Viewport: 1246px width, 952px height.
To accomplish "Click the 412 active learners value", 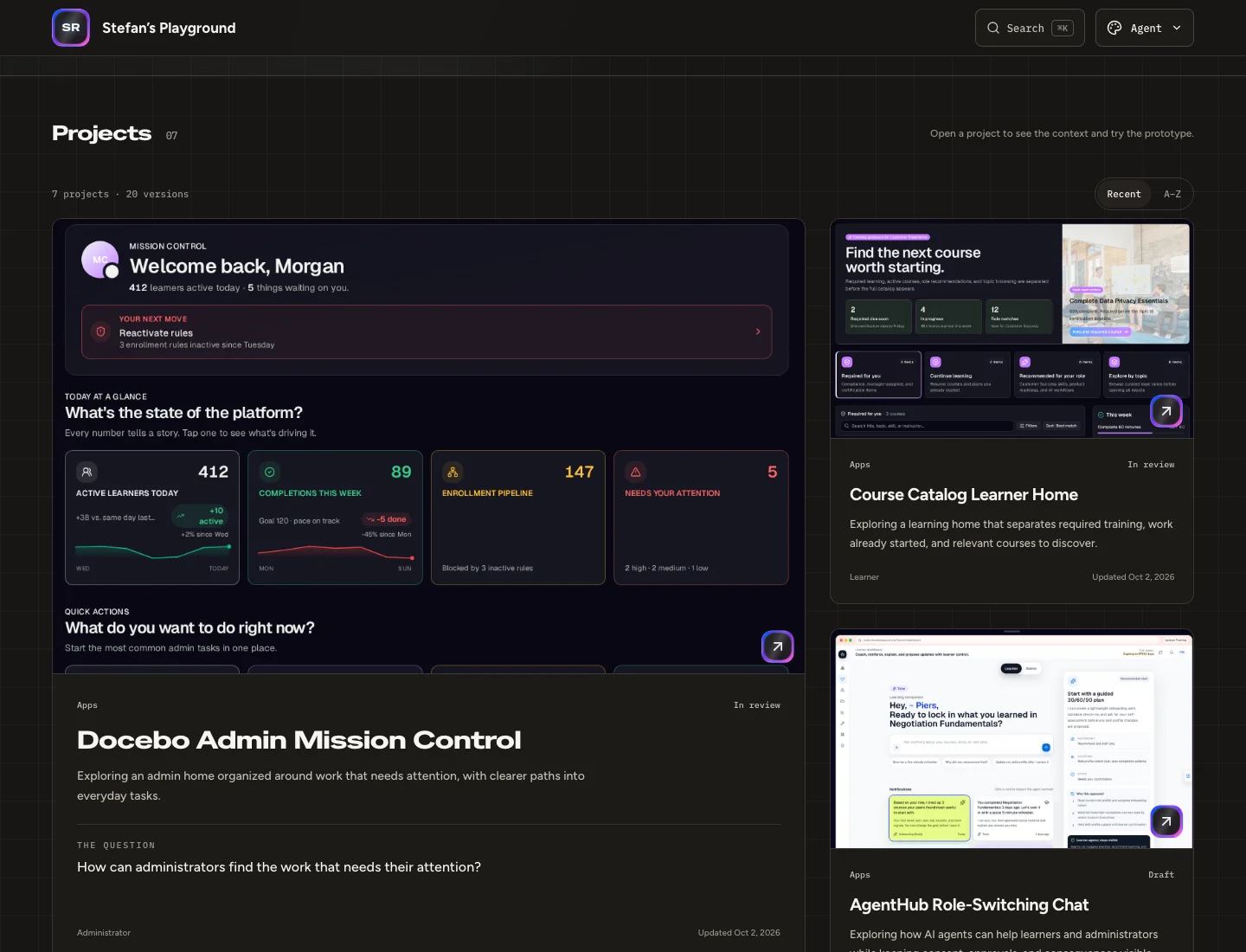I will coord(213,472).
